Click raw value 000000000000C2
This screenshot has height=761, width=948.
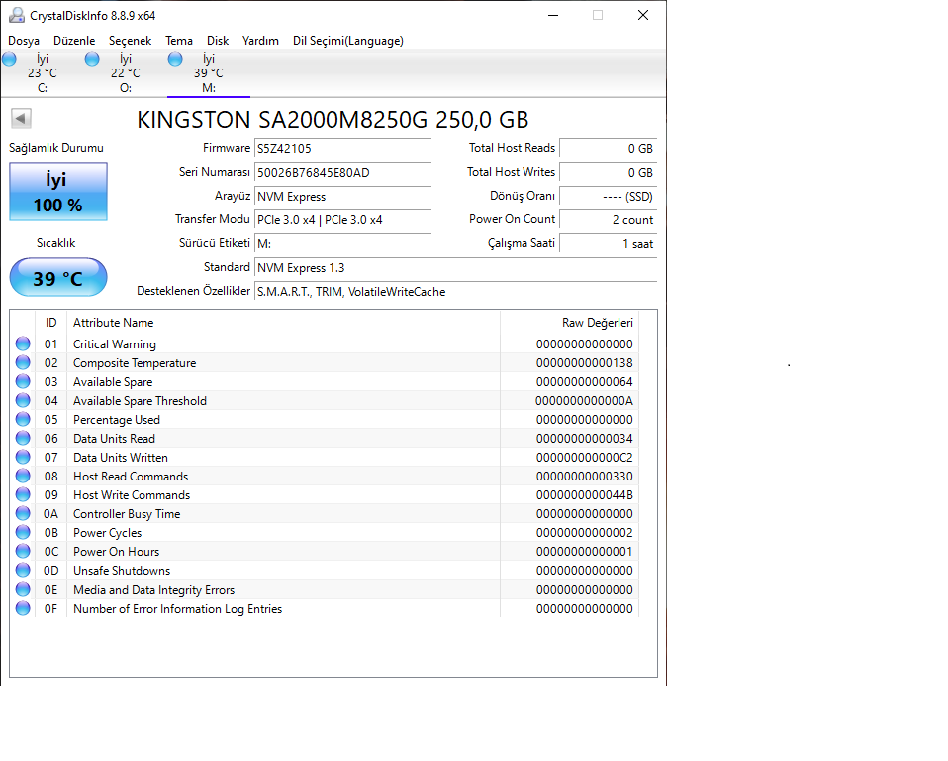(584, 458)
